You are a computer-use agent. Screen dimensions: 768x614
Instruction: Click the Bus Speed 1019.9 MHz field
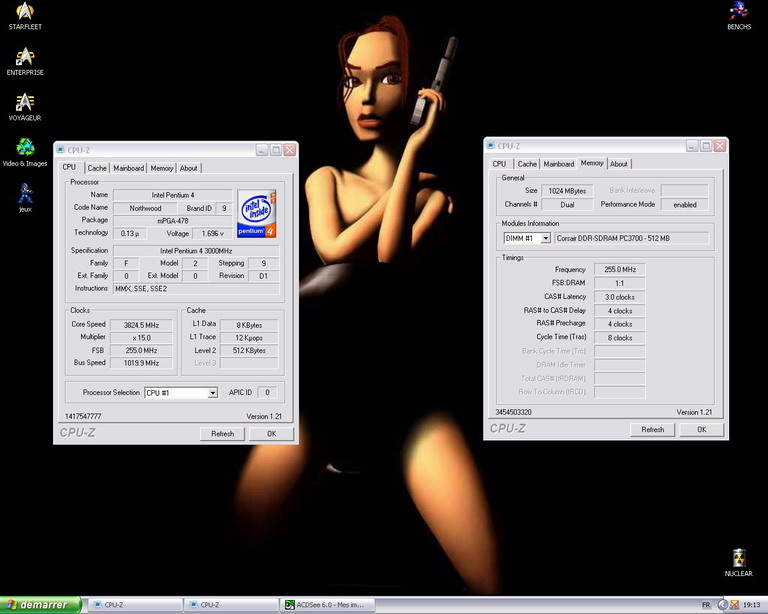[141, 363]
